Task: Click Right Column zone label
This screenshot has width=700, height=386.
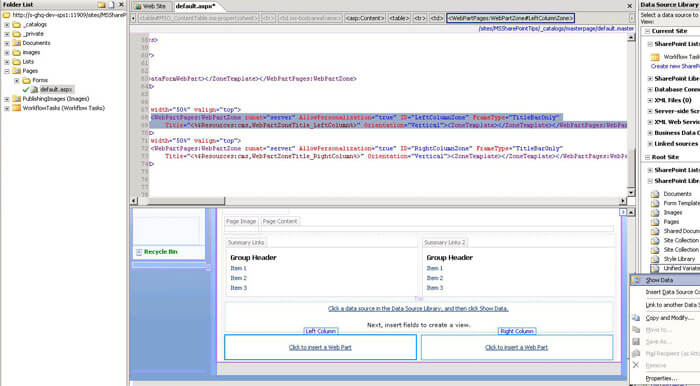Action: pos(517,331)
